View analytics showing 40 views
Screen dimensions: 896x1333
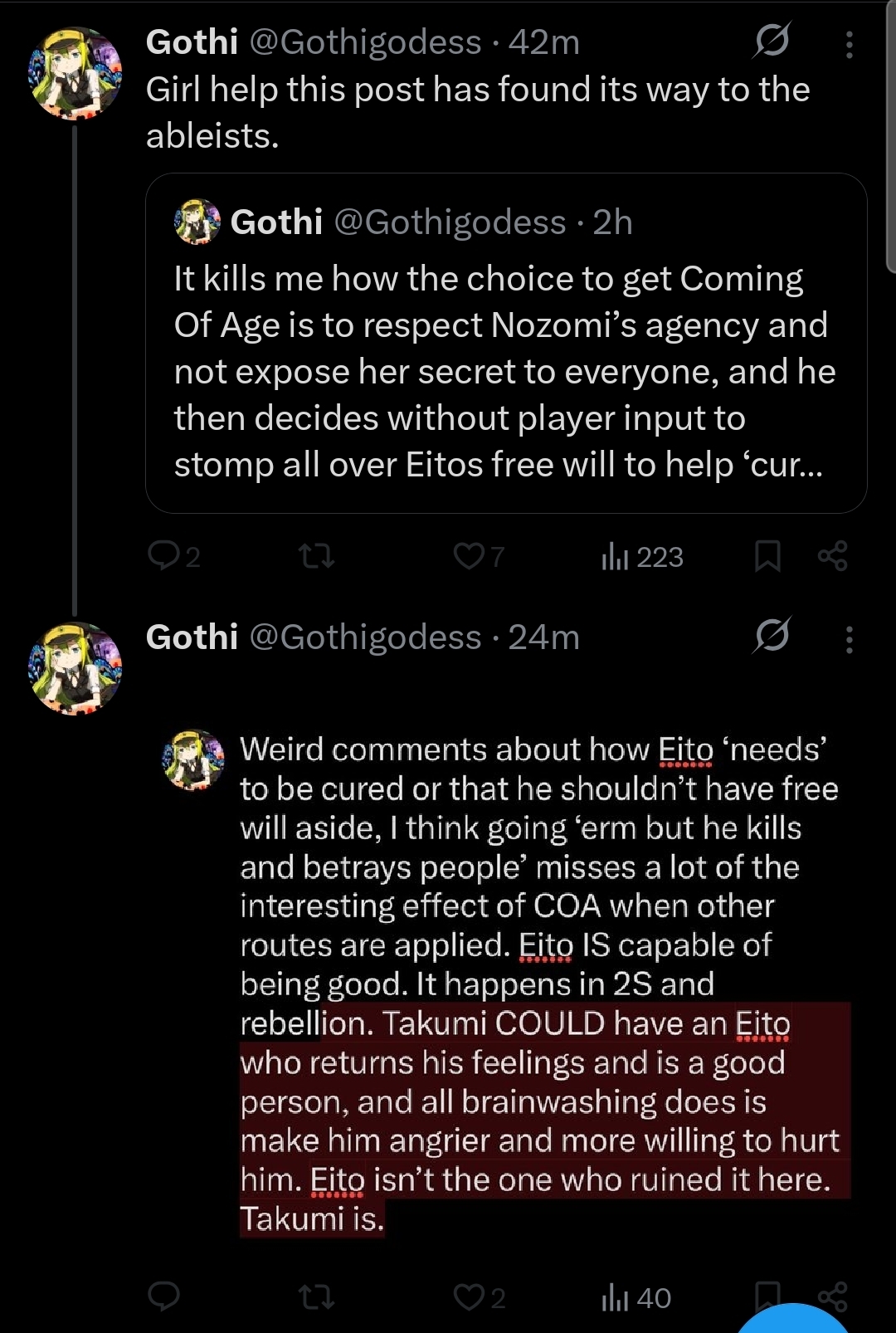point(635,1297)
